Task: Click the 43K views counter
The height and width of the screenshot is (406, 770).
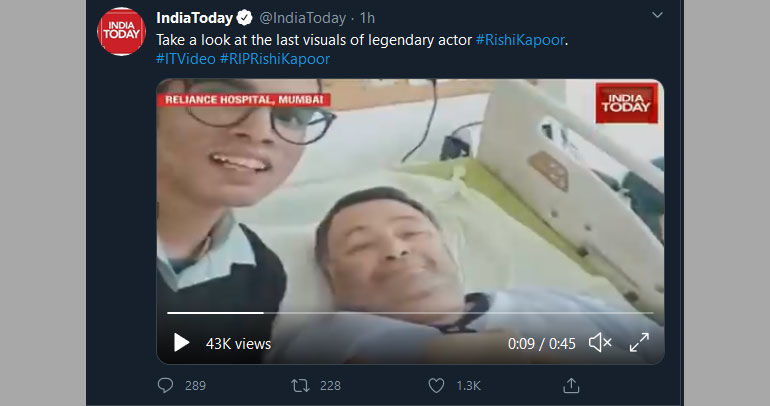Action: pos(238,343)
